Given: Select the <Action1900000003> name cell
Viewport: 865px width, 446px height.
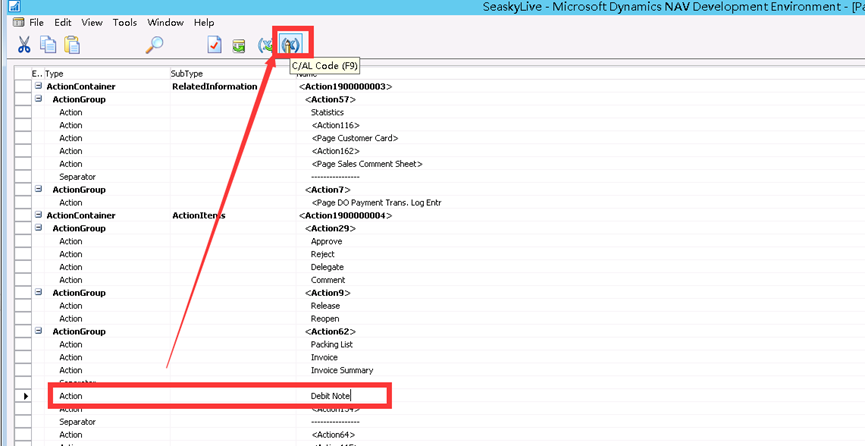Looking at the screenshot, I should tap(345, 86).
